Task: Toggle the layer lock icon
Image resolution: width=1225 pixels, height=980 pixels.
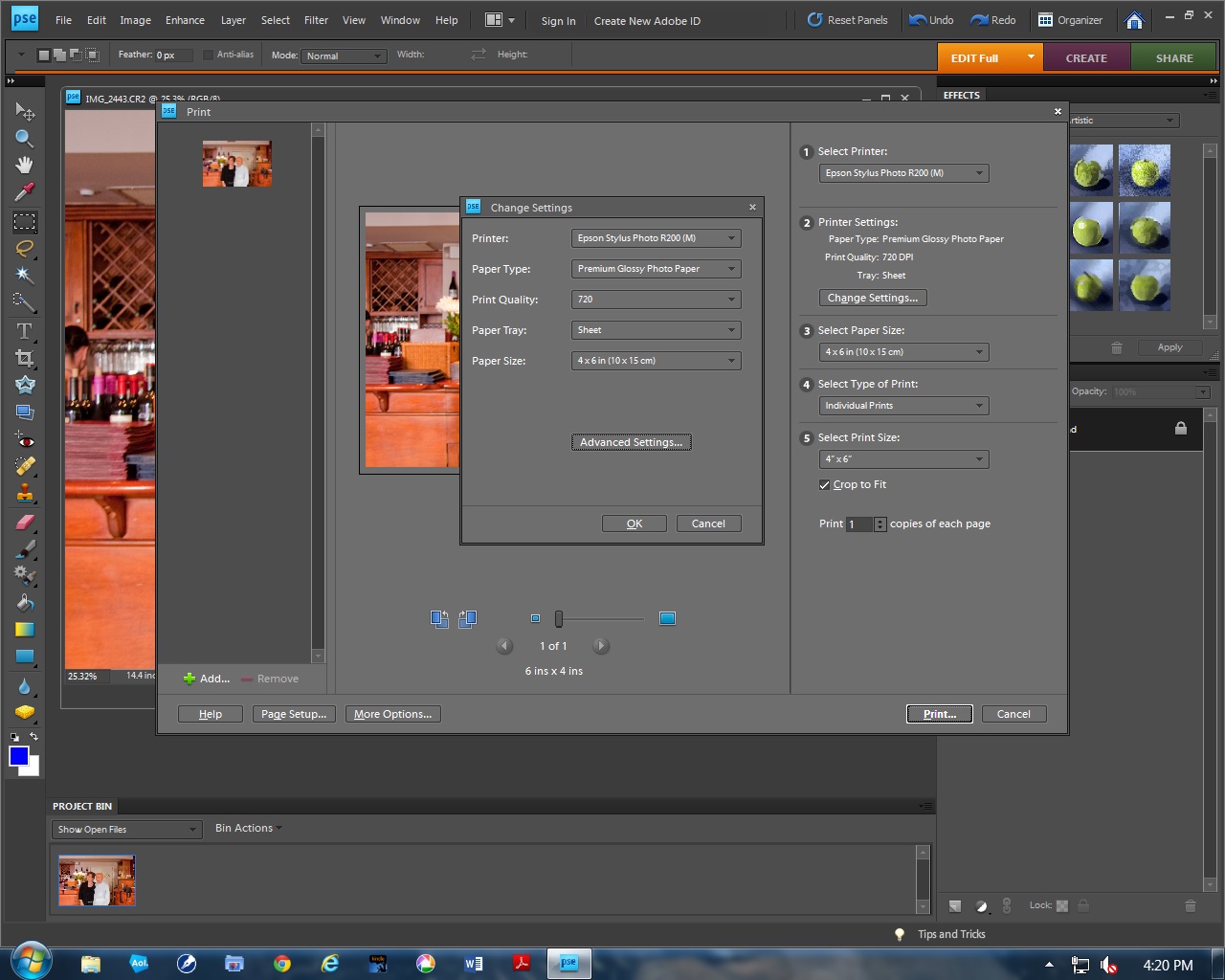Action: tap(1180, 429)
